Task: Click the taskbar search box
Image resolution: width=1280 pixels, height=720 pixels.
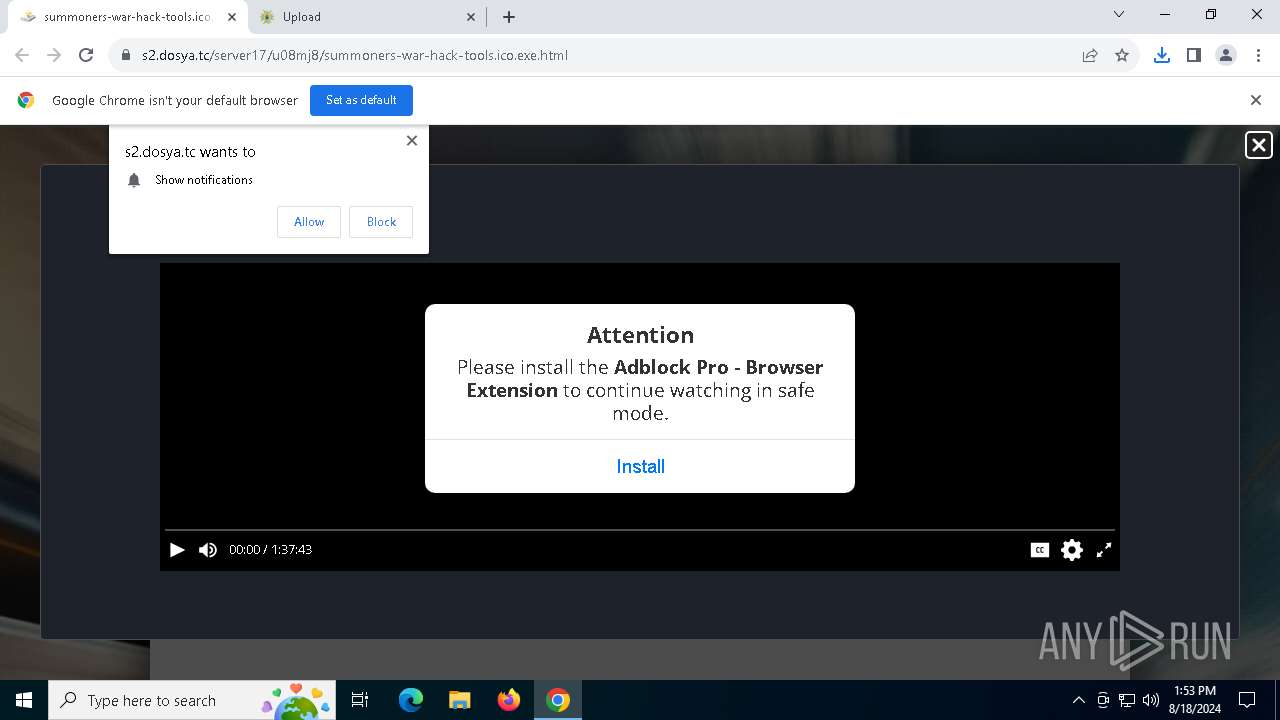Action: pyautogui.click(x=193, y=700)
